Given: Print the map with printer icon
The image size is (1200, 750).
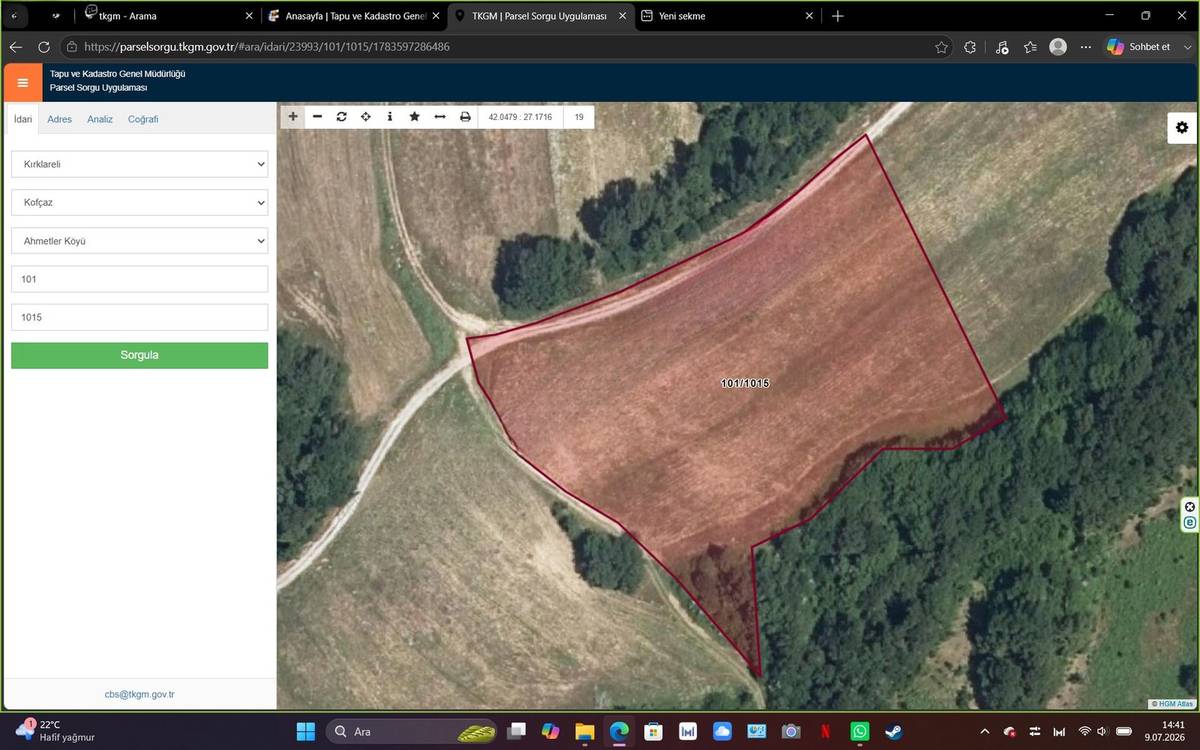Looking at the screenshot, I should (465, 117).
